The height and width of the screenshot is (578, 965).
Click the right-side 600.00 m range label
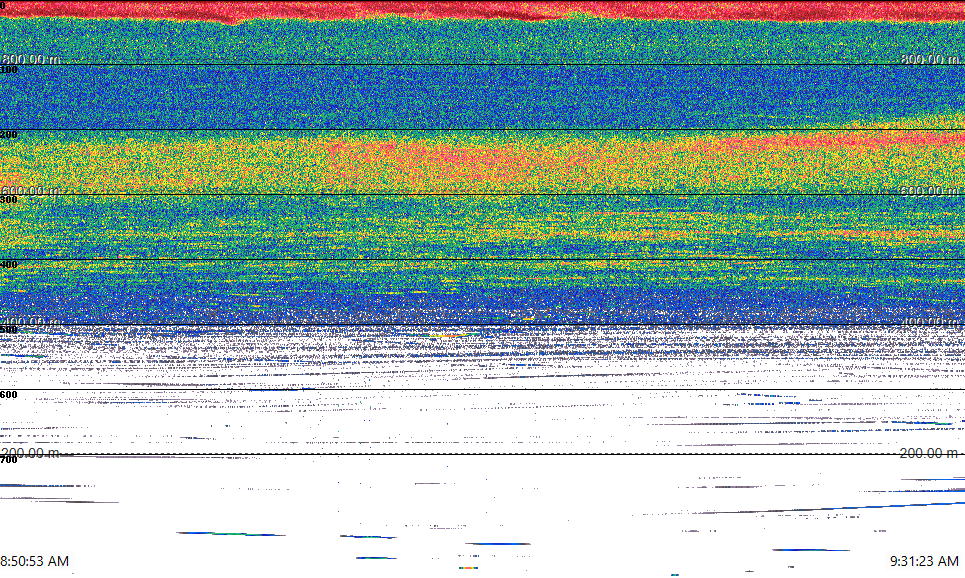929,191
